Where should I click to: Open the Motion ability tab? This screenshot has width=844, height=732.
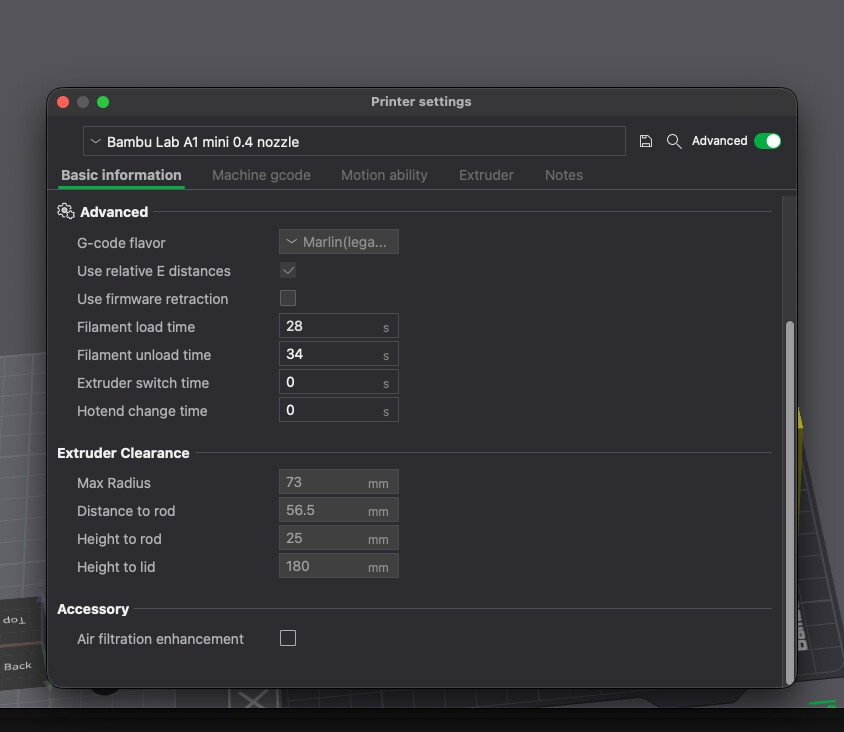[x=384, y=175]
